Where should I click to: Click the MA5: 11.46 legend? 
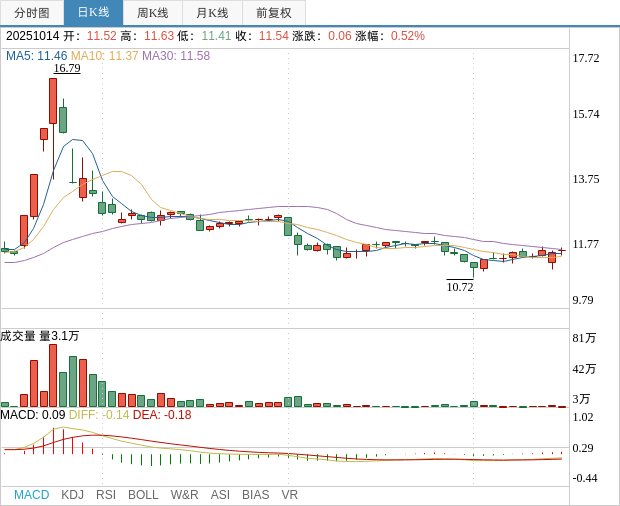(x=36, y=56)
